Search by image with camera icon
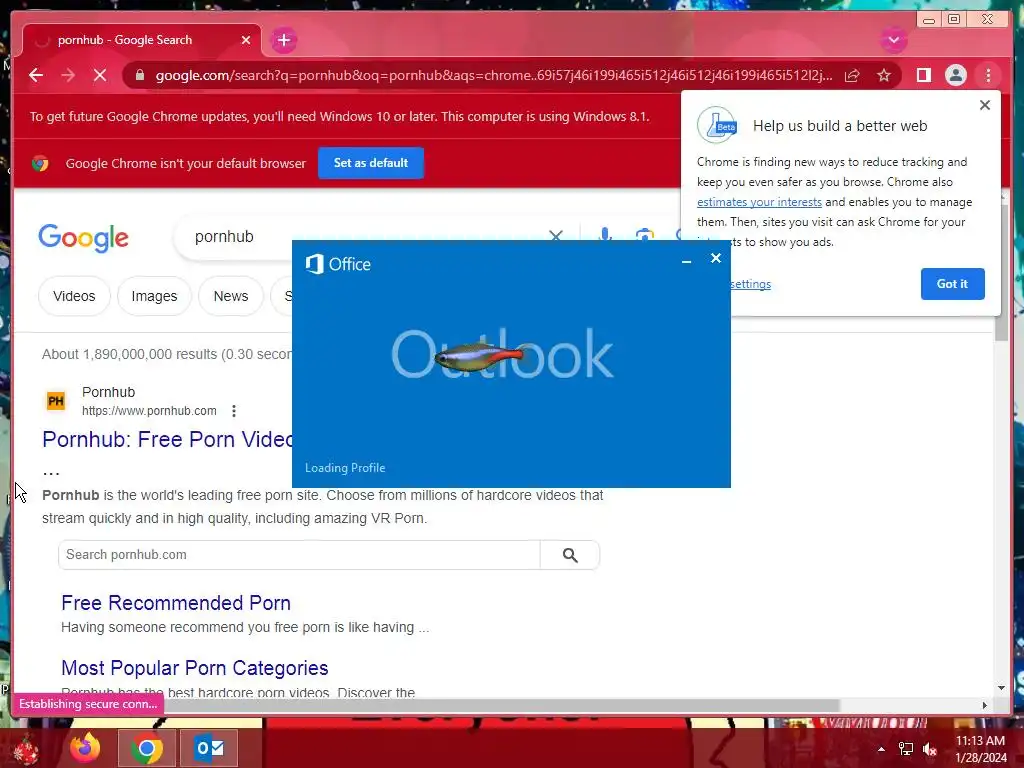 [644, 235]
